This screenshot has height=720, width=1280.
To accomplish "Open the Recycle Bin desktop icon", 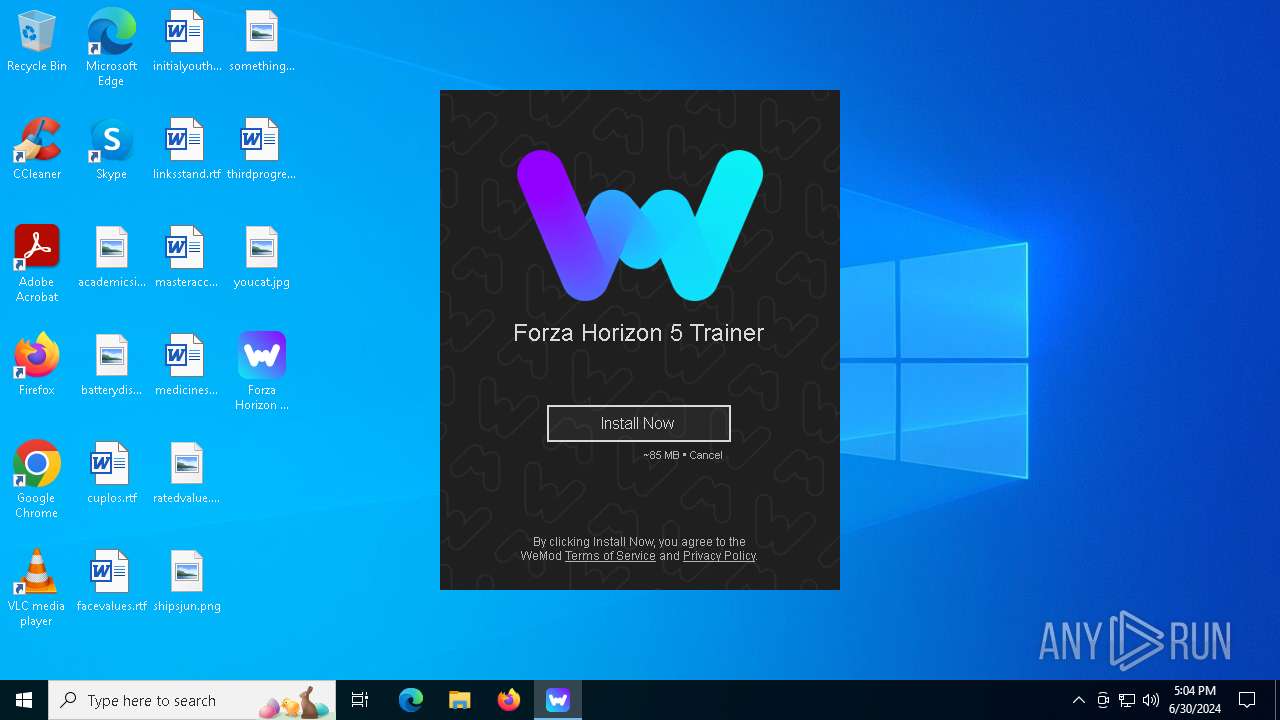I will pos(37,42).
